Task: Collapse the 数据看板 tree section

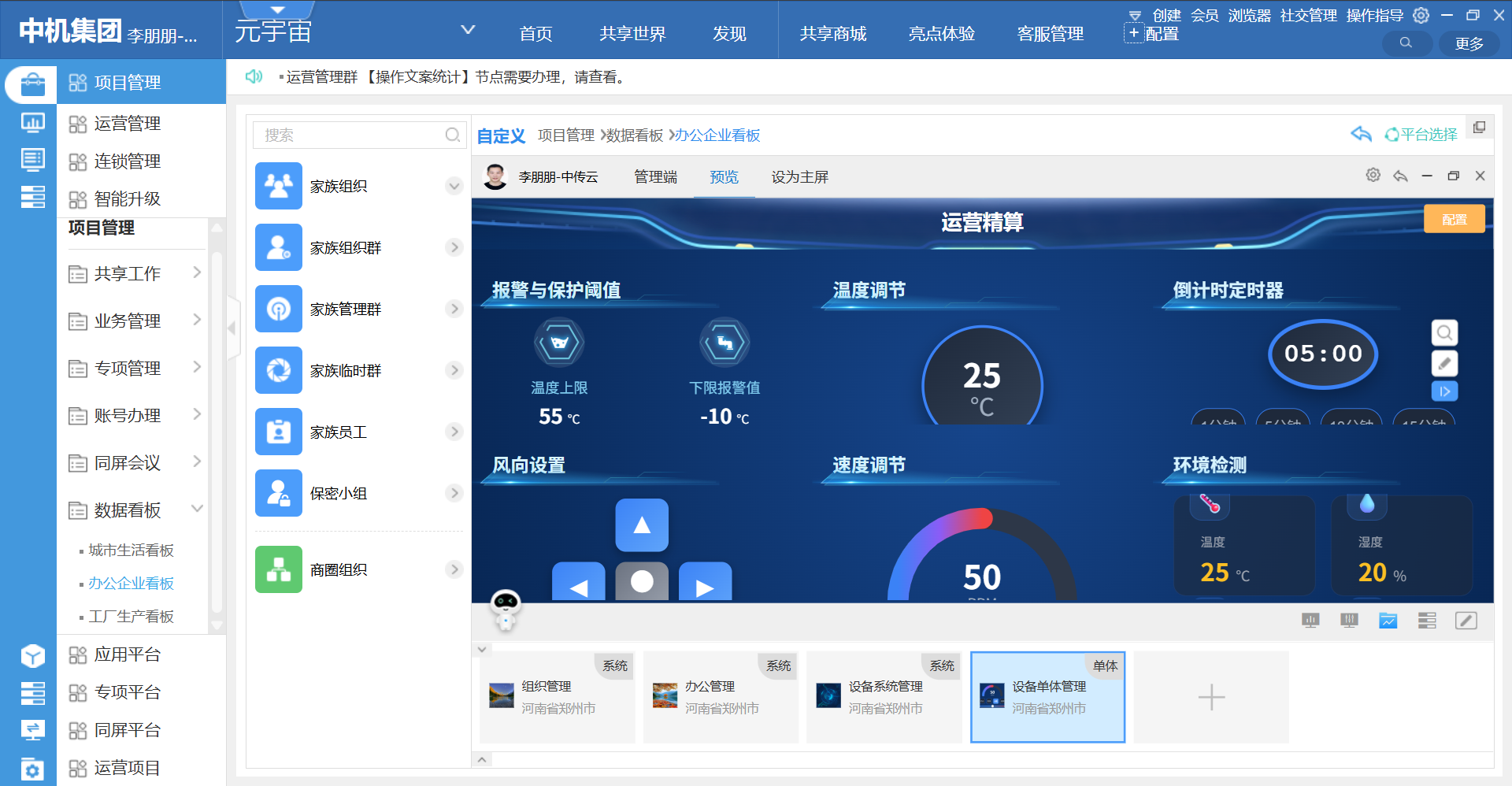Action: 197,509
